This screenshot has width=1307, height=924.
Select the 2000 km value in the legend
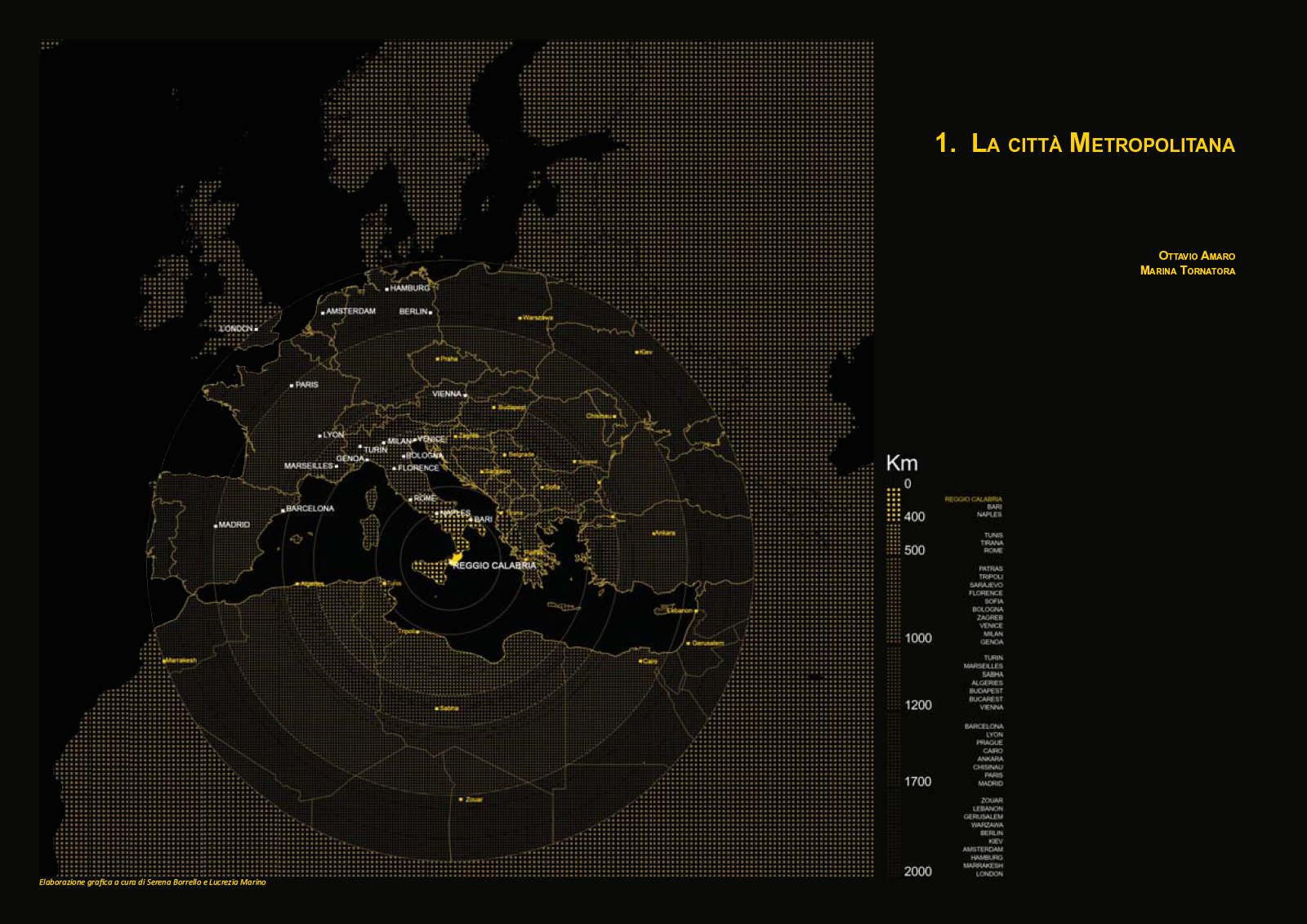click(917, 872)
